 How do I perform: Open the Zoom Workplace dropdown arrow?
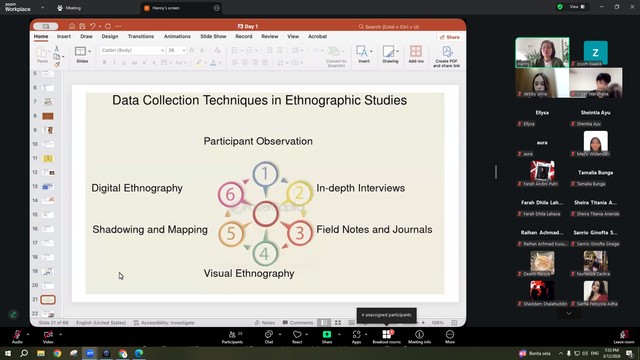click(x=42, y=7)
